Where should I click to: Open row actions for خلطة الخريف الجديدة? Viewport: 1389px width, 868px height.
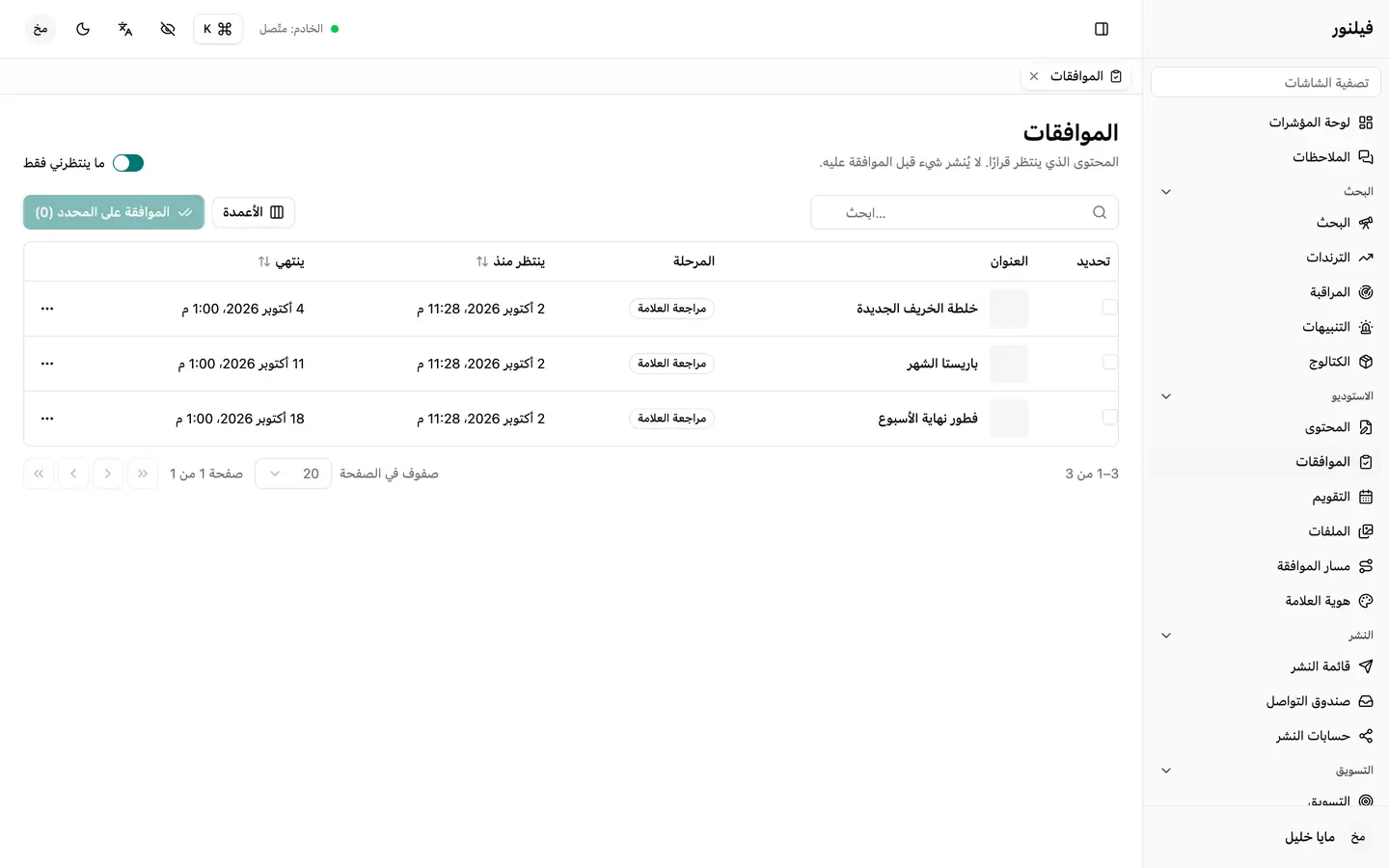click(x=47, y=309)
